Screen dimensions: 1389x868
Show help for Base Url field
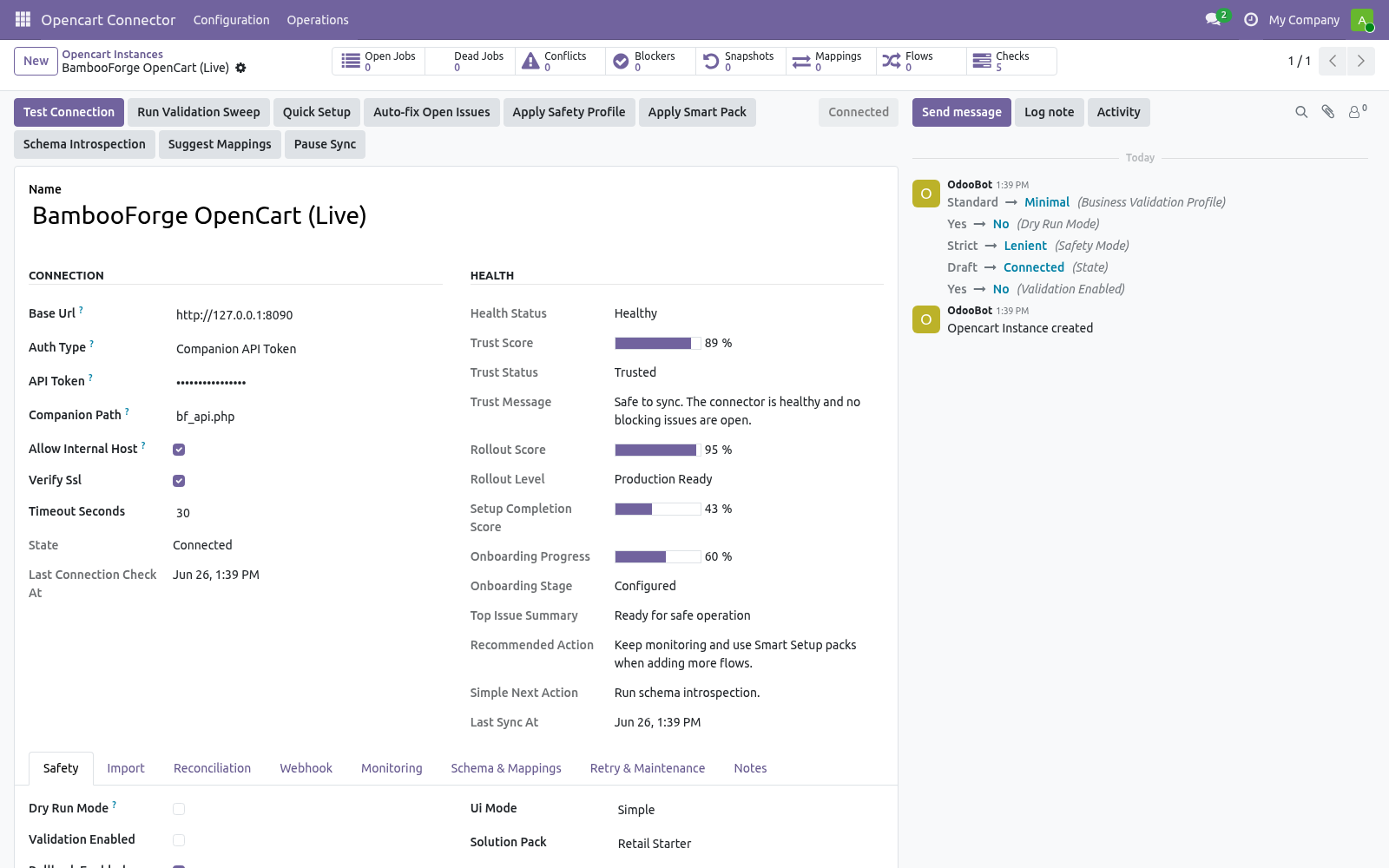pyautogui.click(x=82, y=309)
